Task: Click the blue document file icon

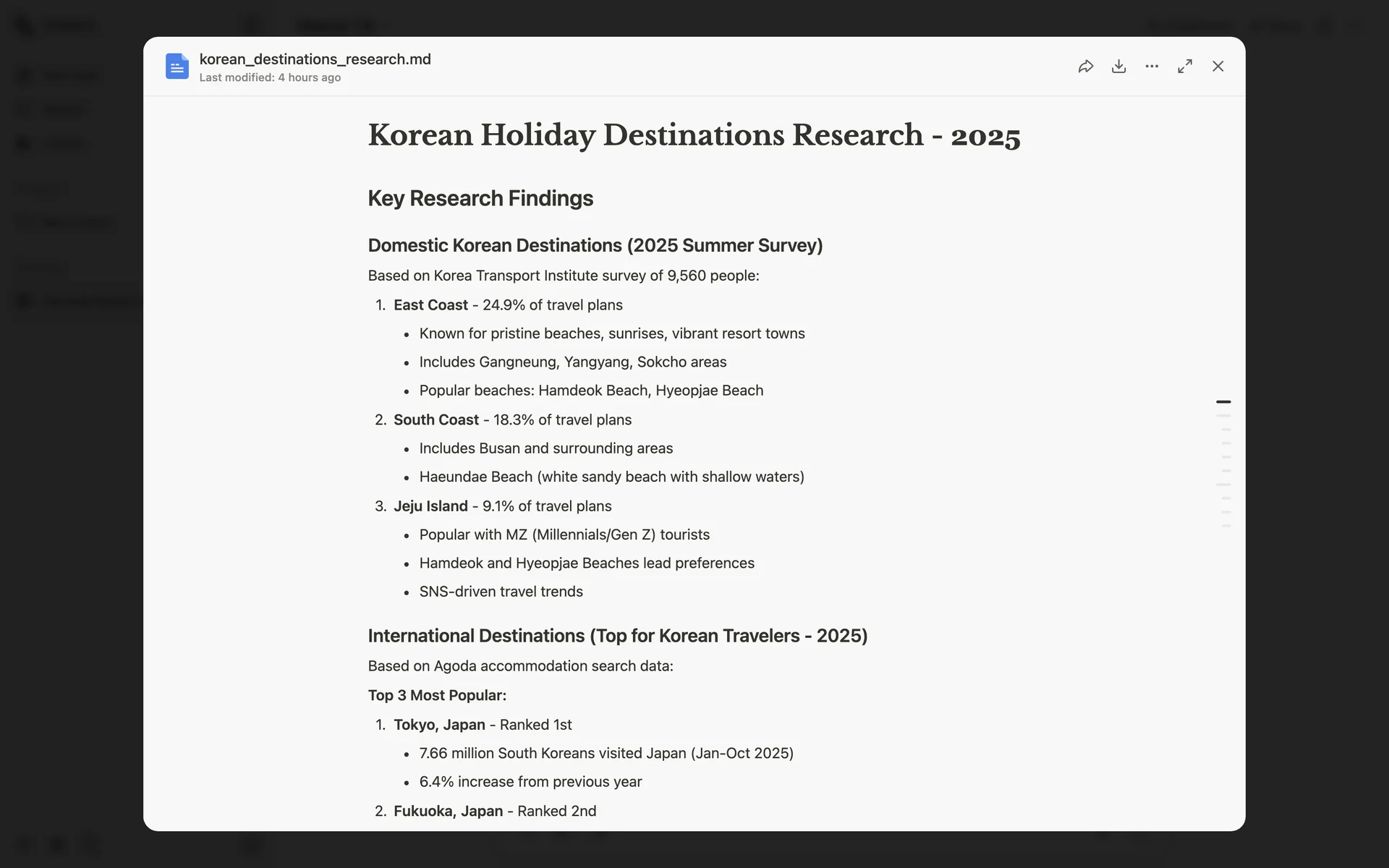Action: coord(177,67)
